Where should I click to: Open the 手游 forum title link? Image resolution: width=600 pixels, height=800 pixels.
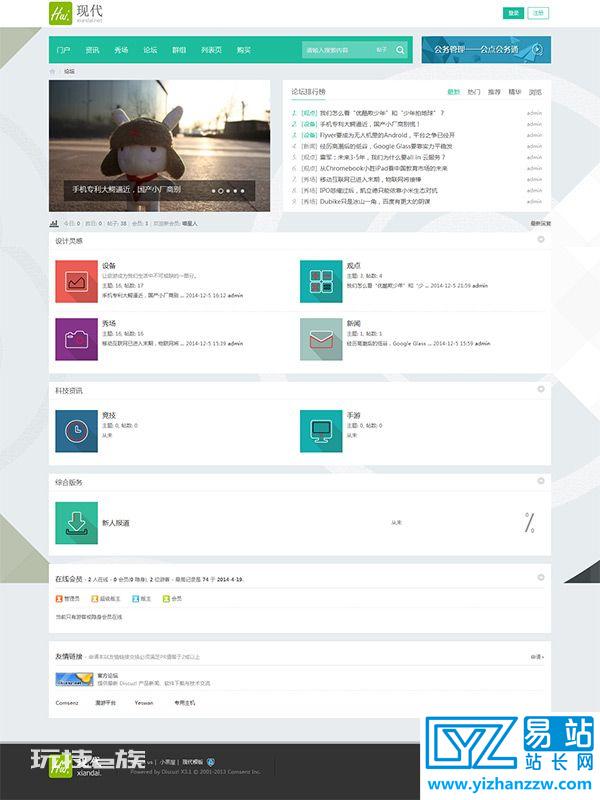click(354, 415)
